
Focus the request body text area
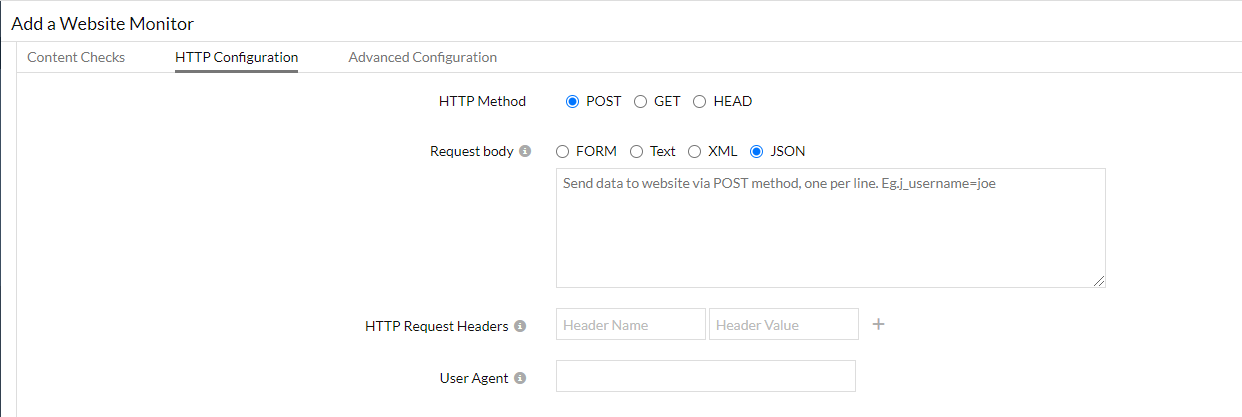click(830, 228)
